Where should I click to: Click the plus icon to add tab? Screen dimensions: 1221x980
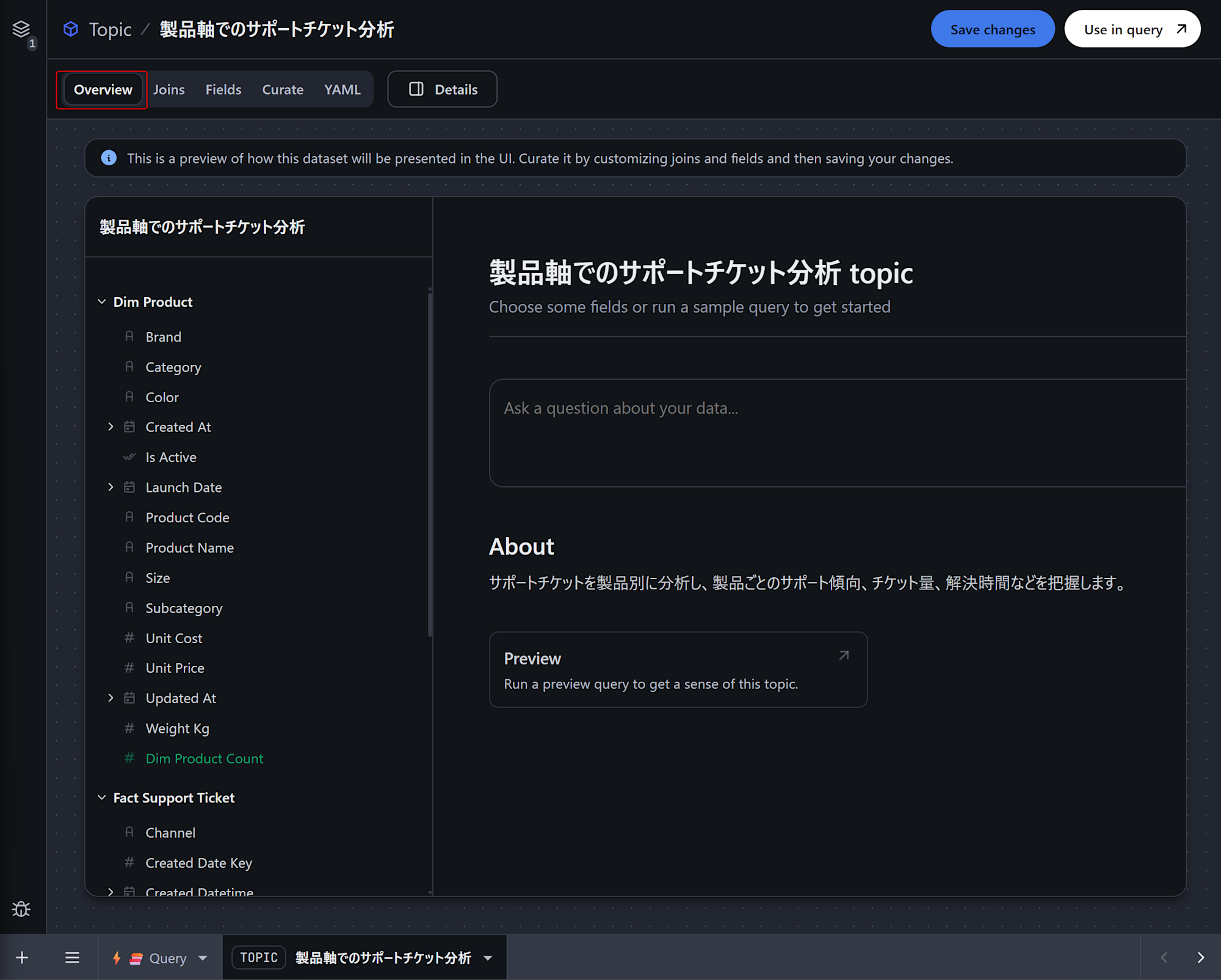[22, 957]
